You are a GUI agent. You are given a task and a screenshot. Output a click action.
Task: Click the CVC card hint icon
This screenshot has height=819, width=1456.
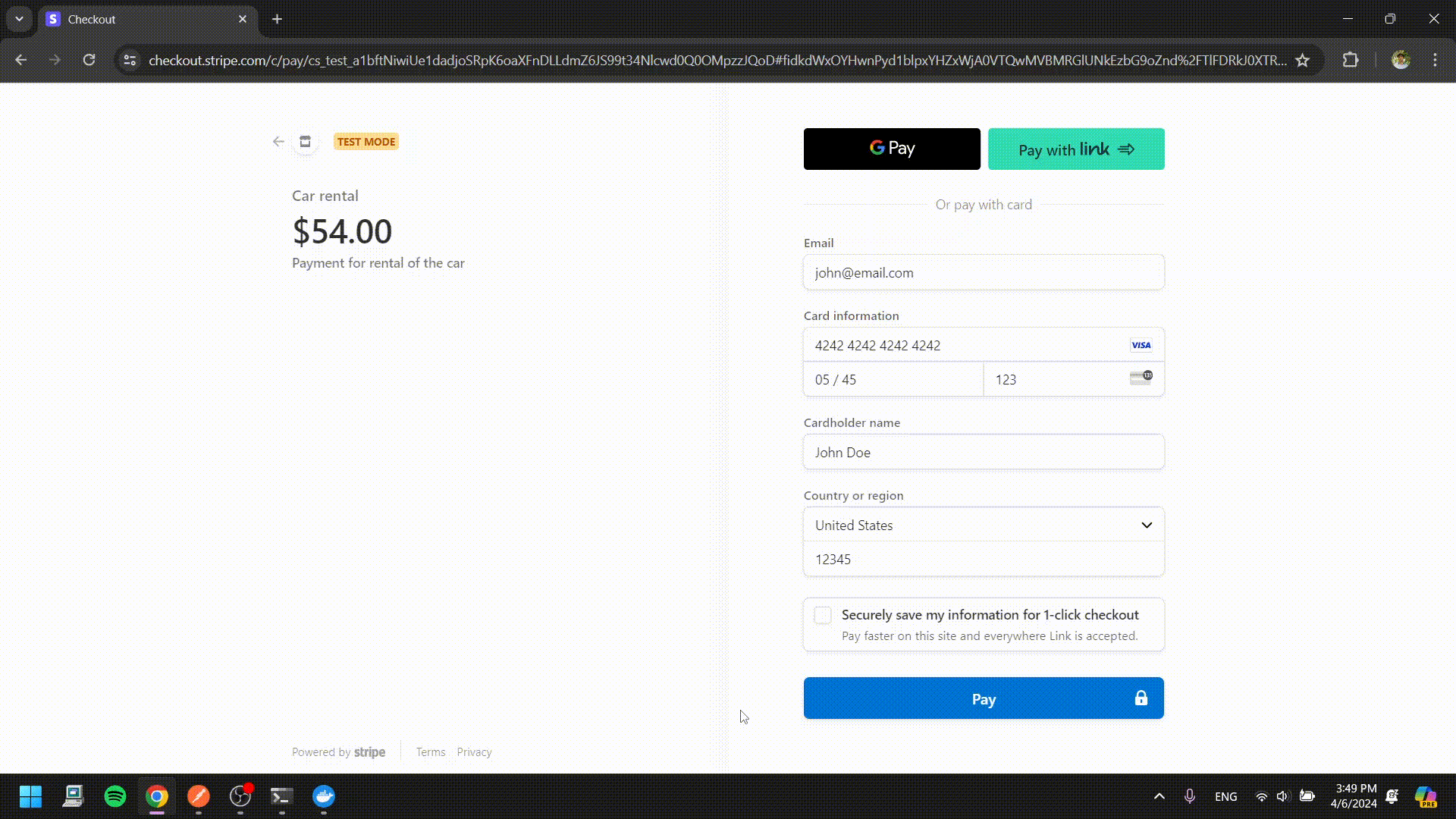pyautogui.click(x=1141, y=378)
